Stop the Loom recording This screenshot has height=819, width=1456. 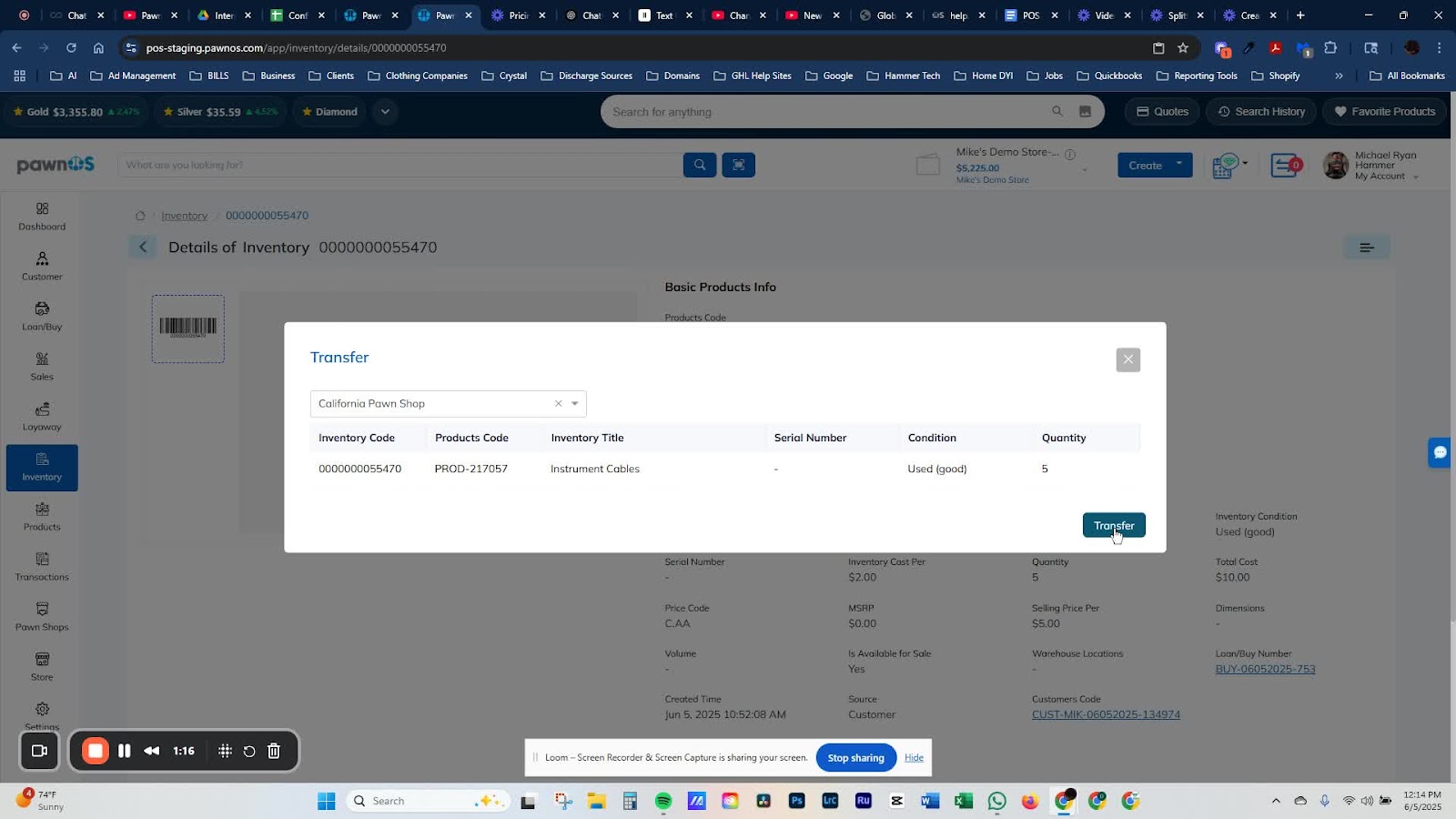click(96, 751)
